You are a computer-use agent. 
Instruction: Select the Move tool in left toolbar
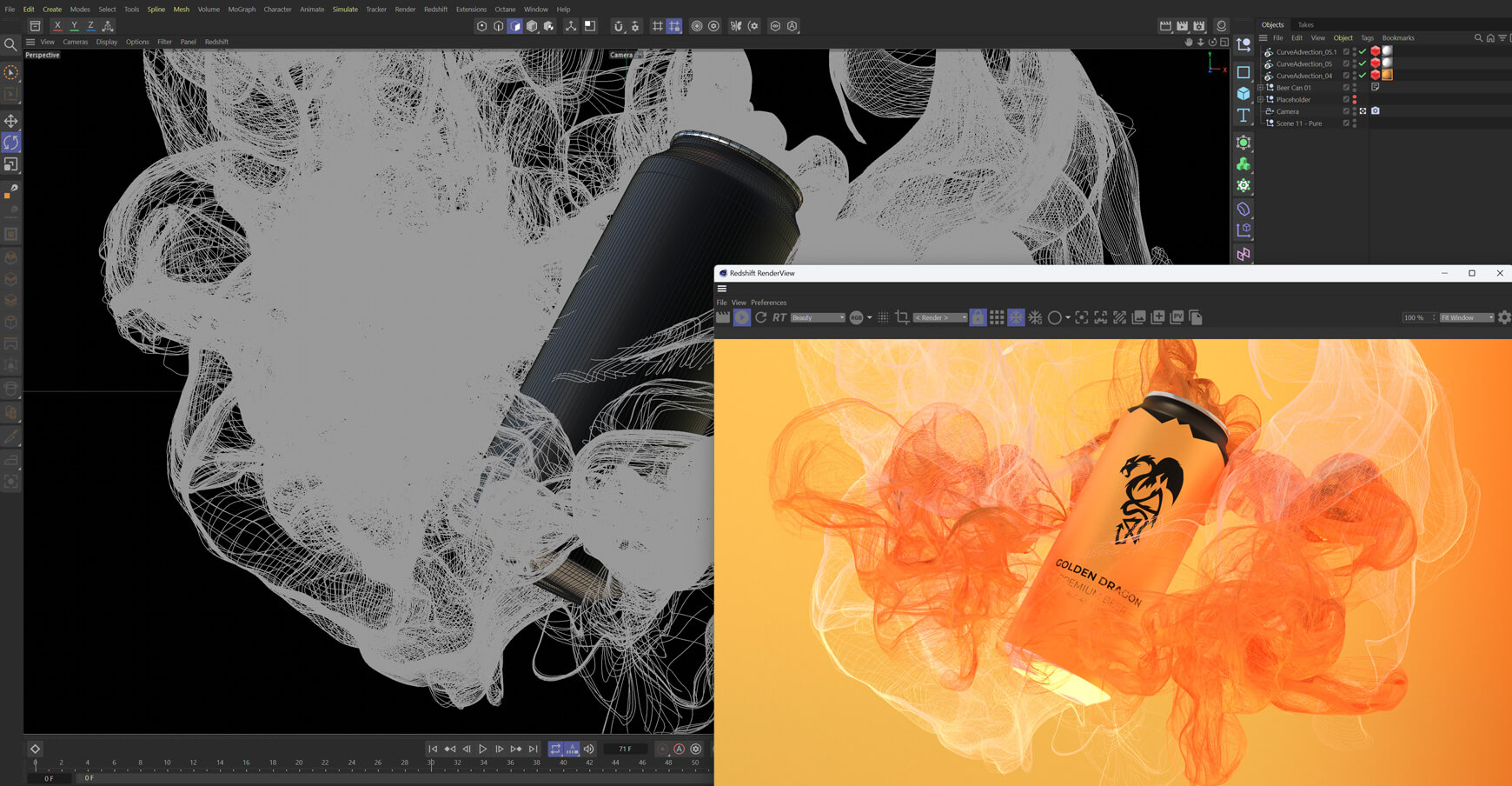(x=10, y=121)
